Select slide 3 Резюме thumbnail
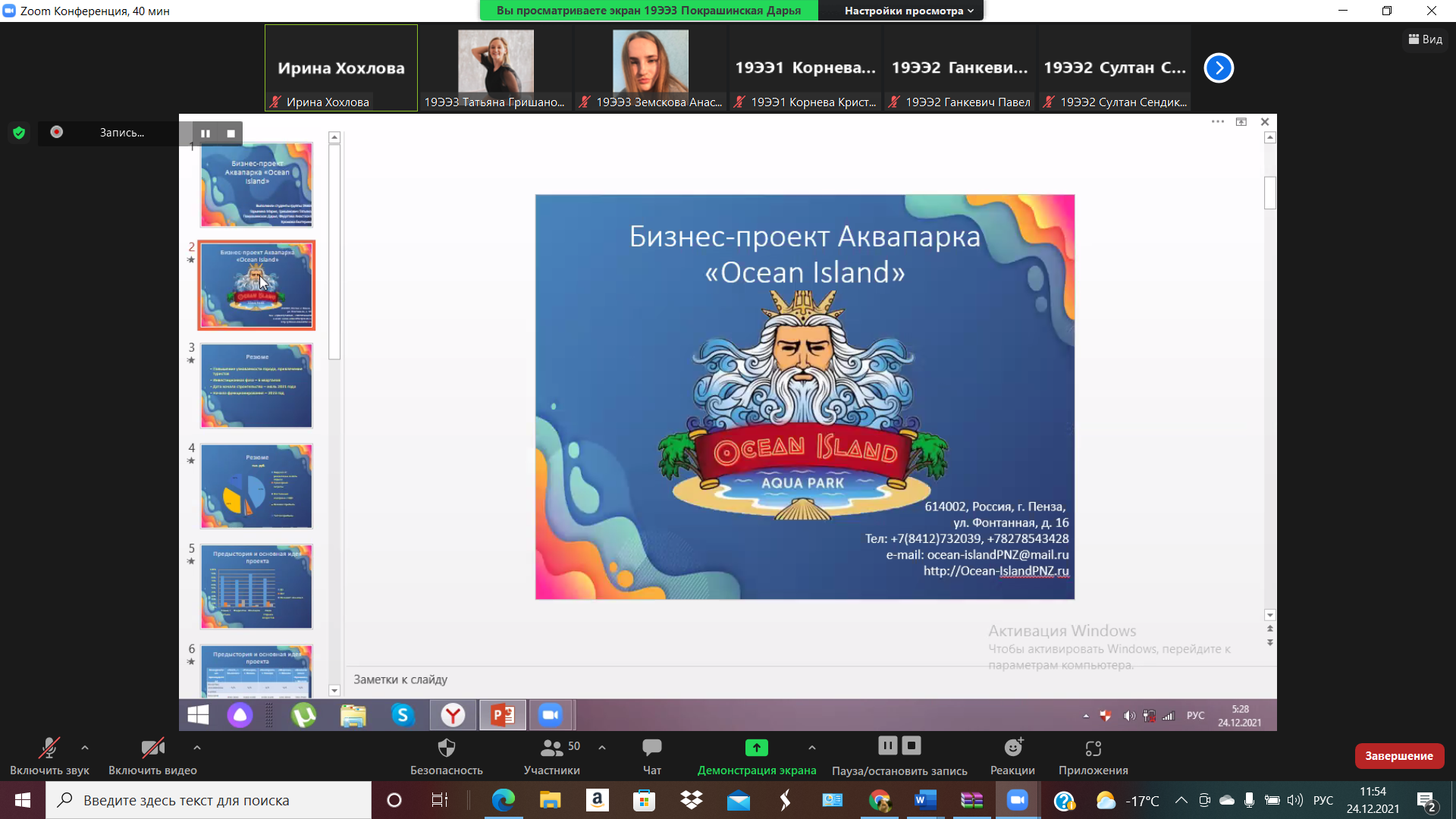This screenshot has height=819, width=1456. 256,386
